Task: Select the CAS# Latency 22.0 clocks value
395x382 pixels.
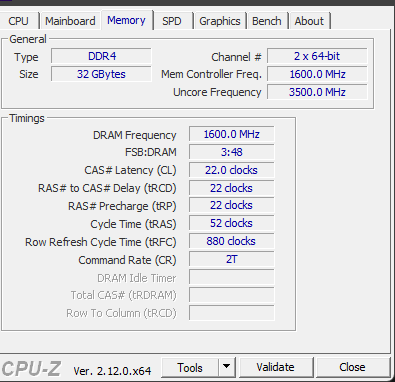Action: click(x=232, y=170)
